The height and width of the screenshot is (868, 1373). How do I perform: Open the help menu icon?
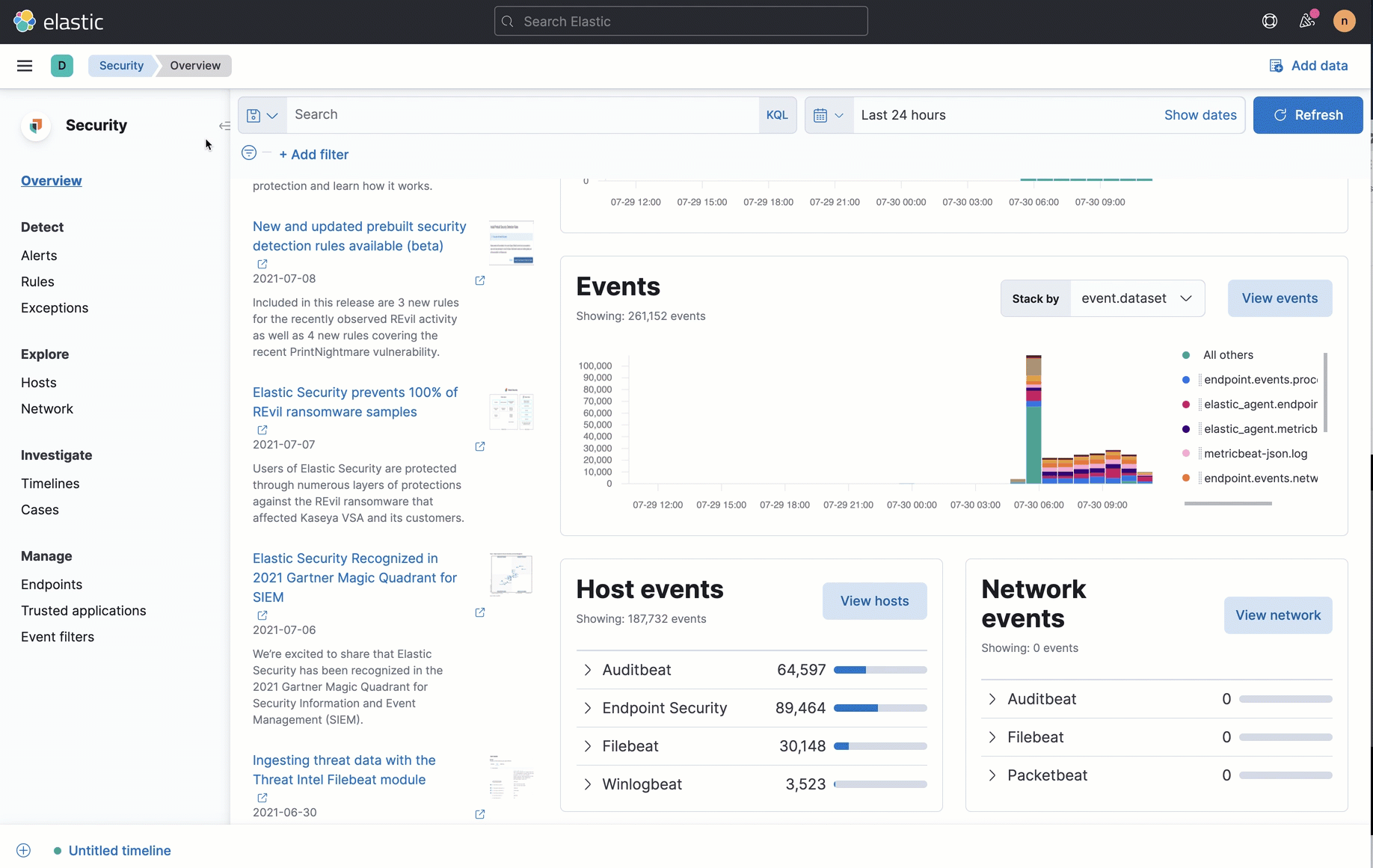coord(1269,22)
